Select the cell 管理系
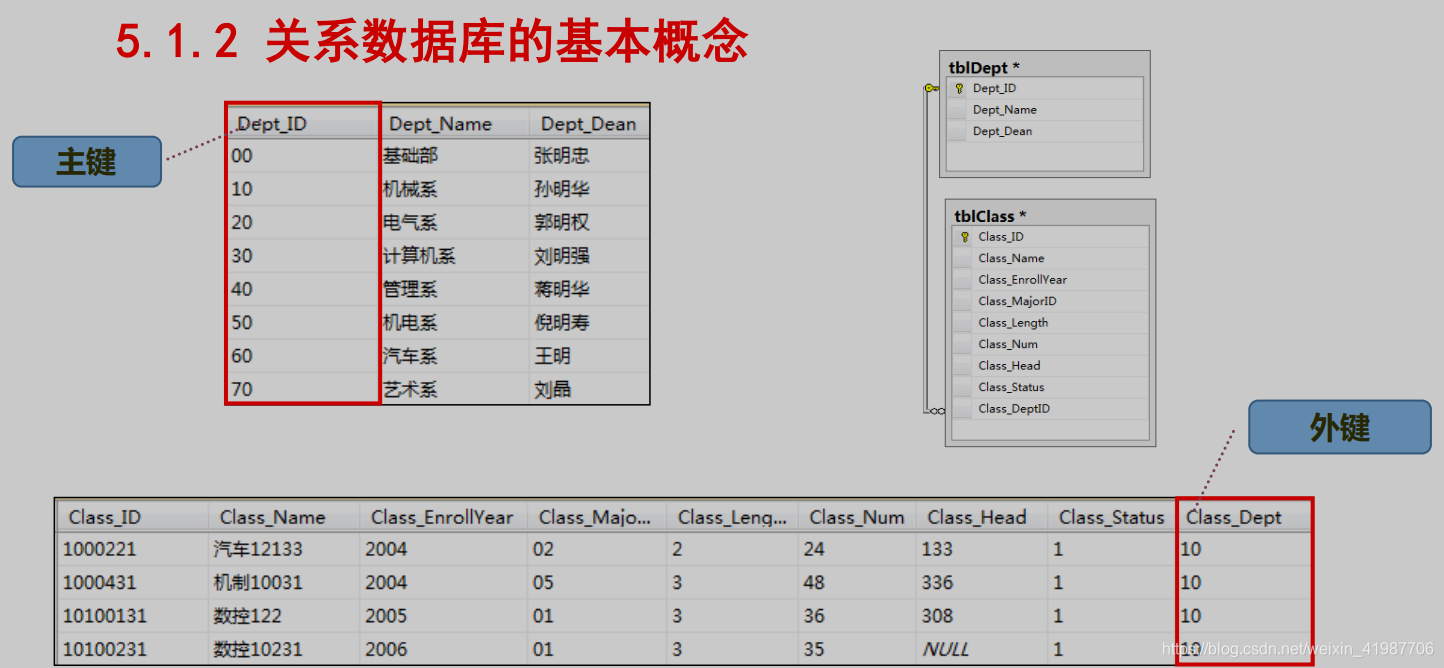The image size is (1444, 668). point(455,289)
